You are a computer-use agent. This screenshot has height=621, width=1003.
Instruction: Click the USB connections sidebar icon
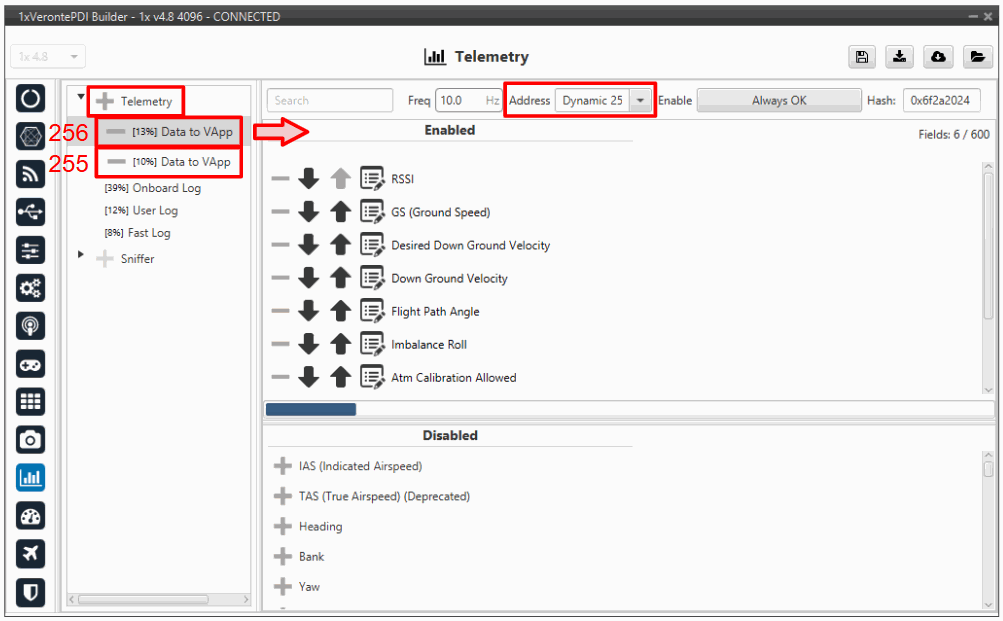tap(31, 212)
